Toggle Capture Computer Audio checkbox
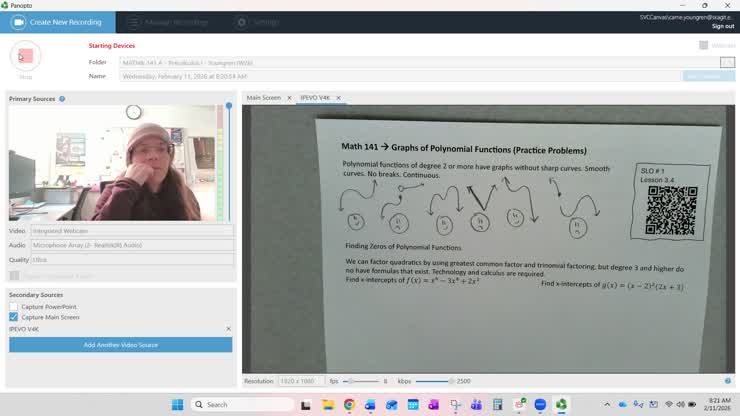Image resolution: width=740 pixels, height=416 pixels. click(14, 276)
